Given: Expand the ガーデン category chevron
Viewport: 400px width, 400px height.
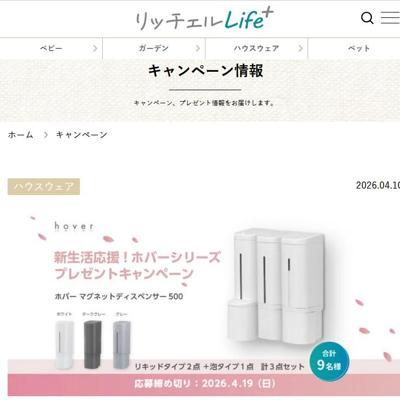Looking at the screenshot, I should pos(198,49).
